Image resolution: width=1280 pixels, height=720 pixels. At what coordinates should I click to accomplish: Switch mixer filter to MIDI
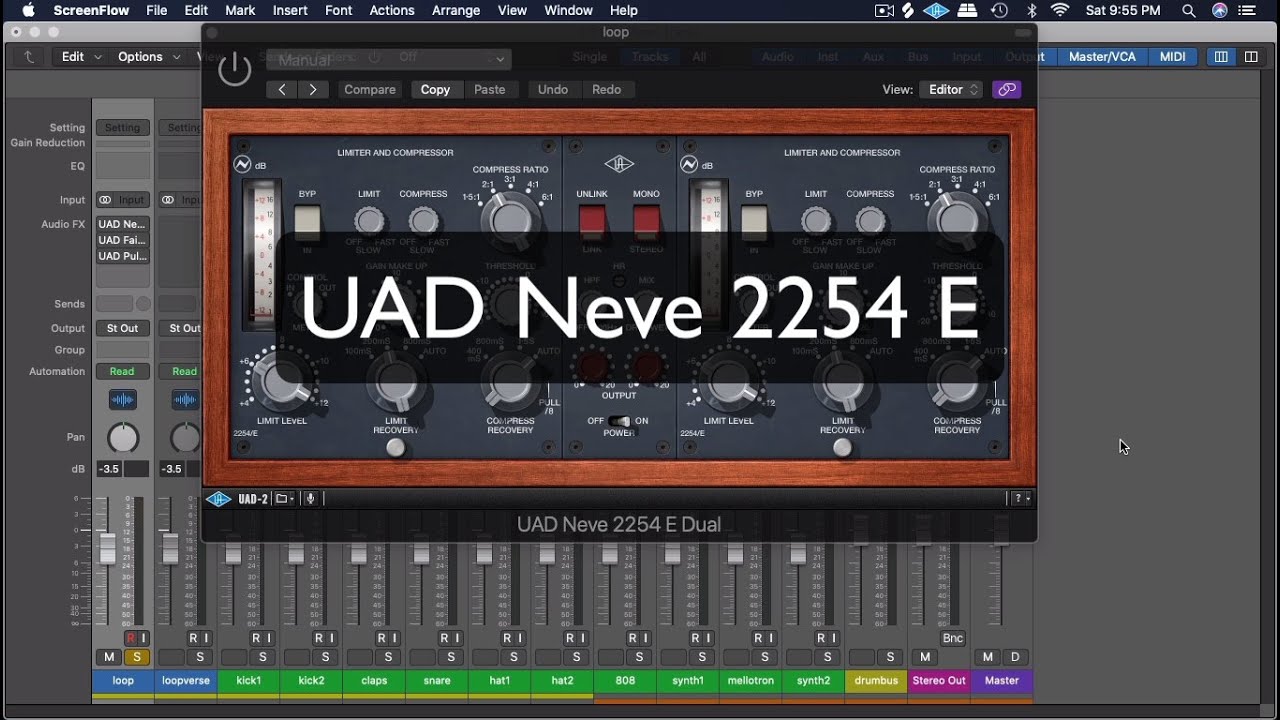click(1172, 57)
